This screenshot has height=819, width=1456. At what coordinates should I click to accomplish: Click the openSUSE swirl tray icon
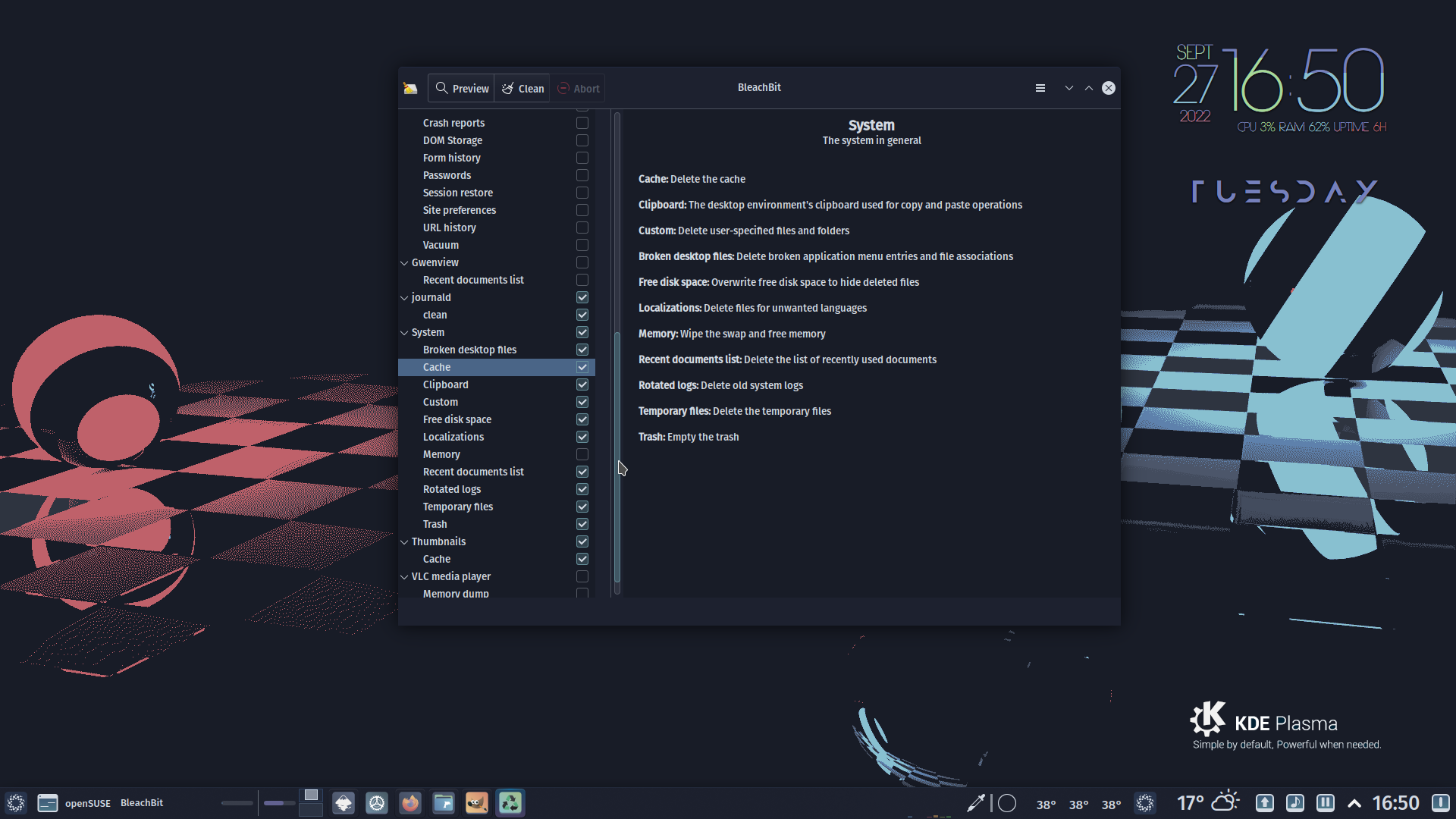point(1145,803)
